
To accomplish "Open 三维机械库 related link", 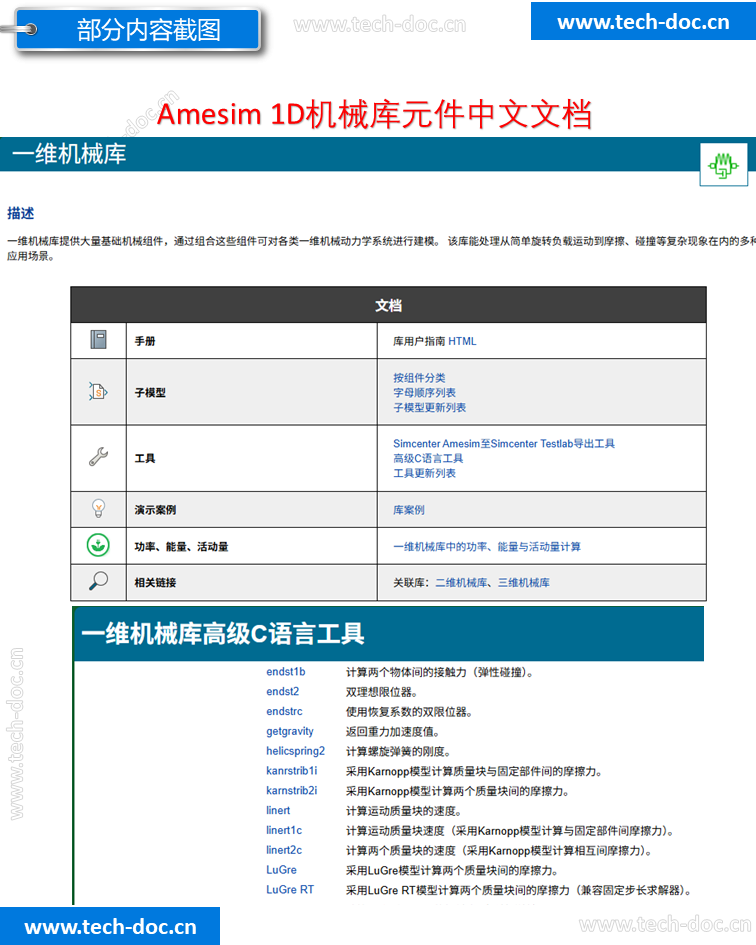I will coord(524,583).
